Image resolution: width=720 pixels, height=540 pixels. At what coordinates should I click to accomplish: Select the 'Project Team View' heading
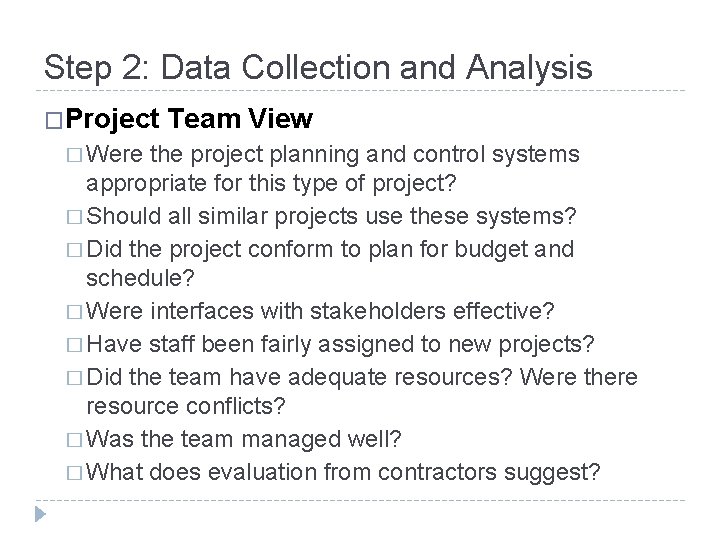click(189, 119)
